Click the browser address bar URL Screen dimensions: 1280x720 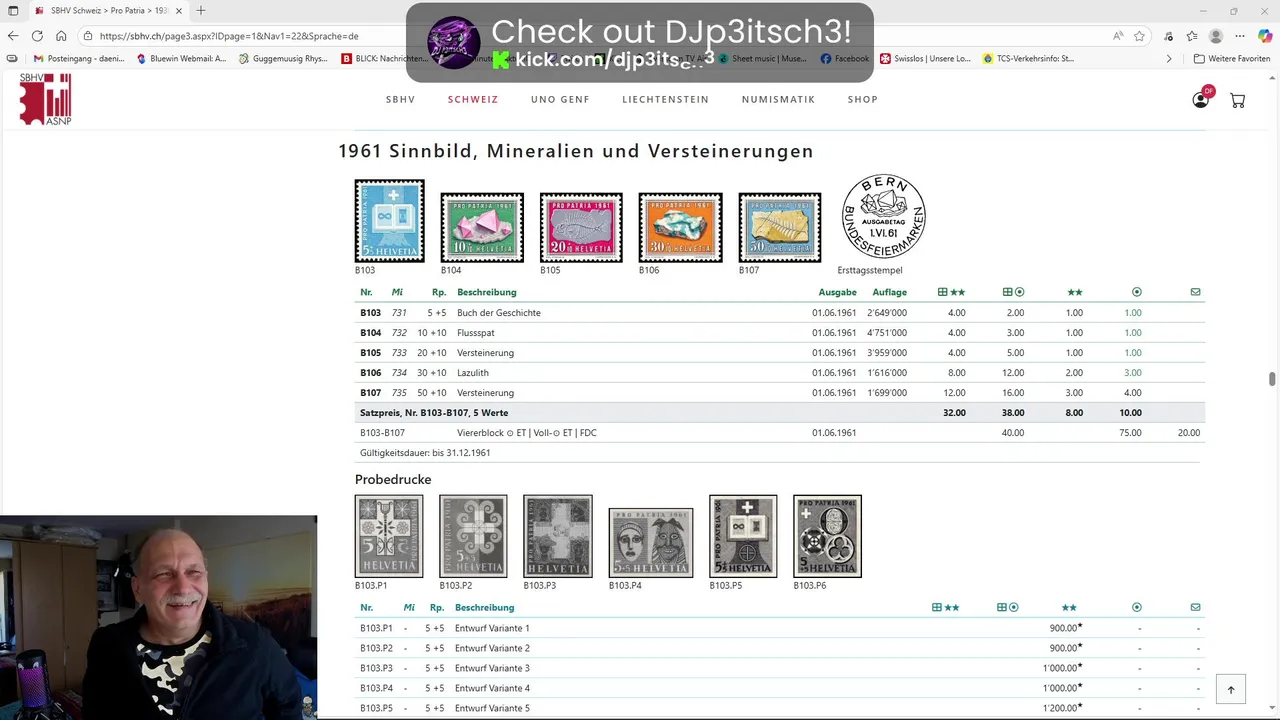228,36
